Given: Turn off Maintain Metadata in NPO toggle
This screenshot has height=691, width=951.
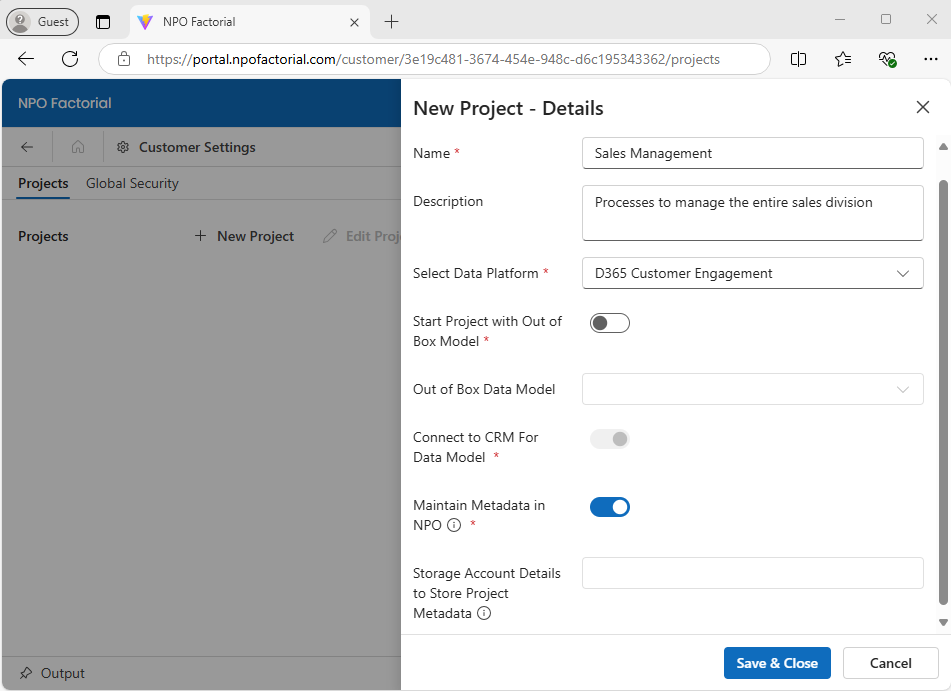Looking at the screenshot, I should coord(609,507).
